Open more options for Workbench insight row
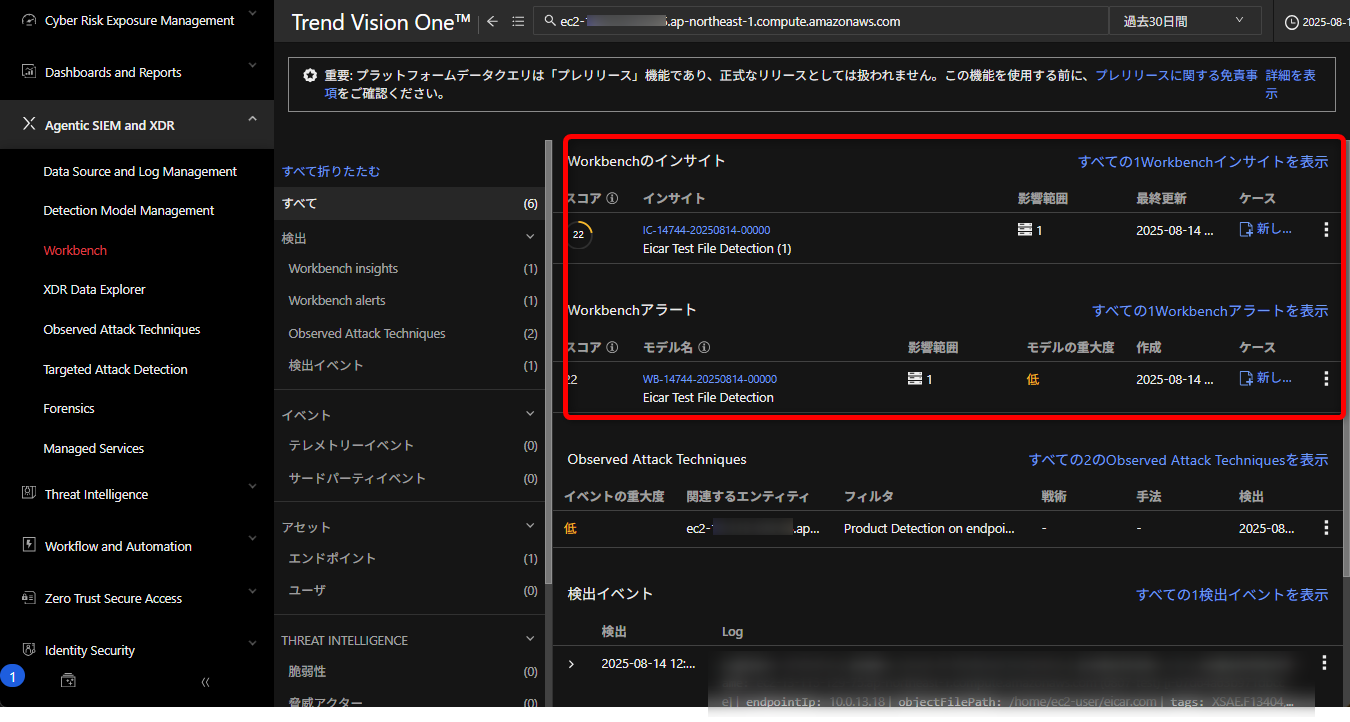Image resolution: width=1350 pixels, height=722 pixels. 1326,230
